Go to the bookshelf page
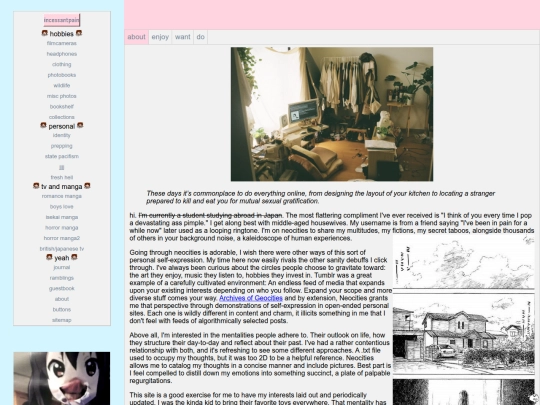 [x=62, y=106]
